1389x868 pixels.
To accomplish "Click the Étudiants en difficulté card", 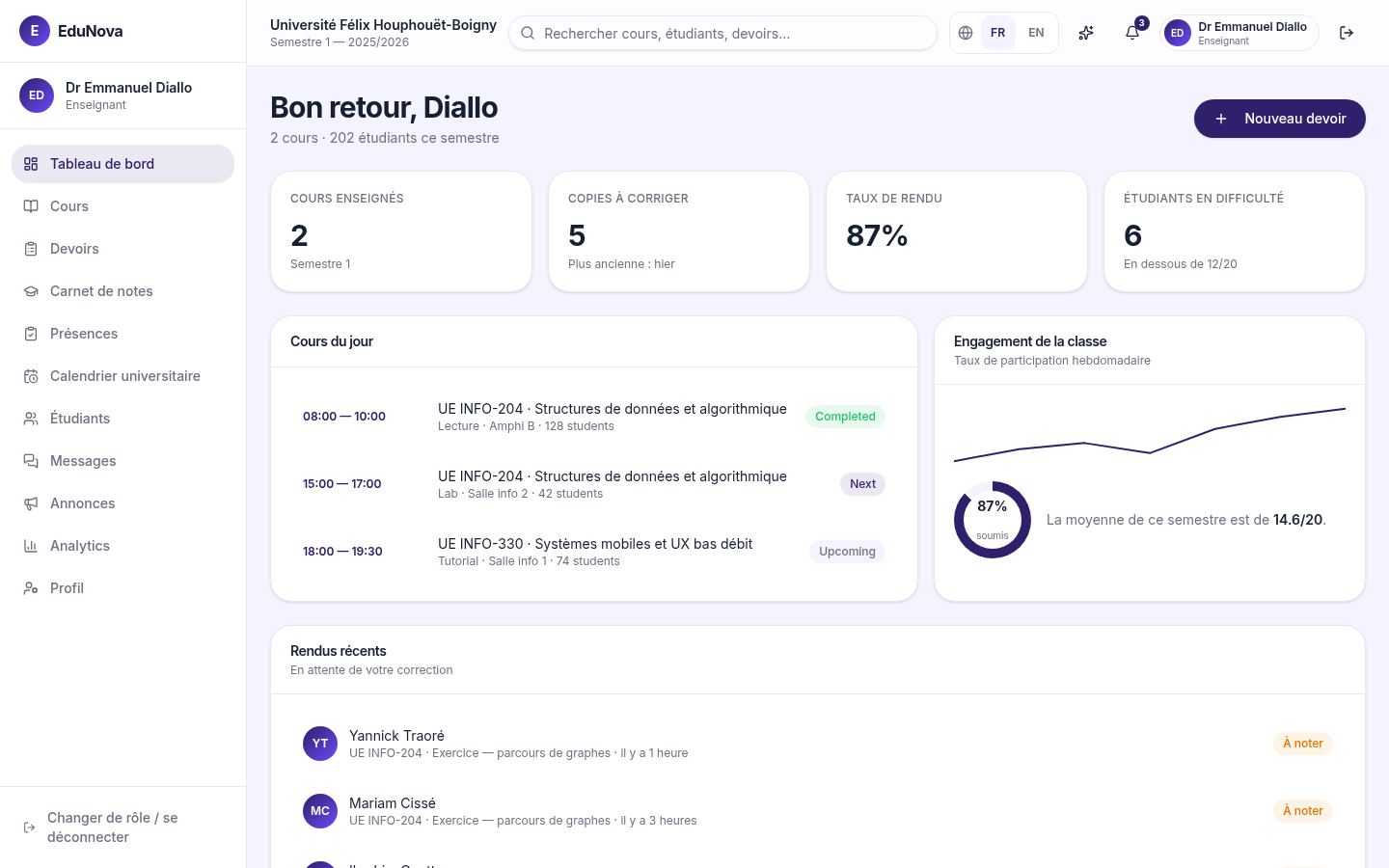I will 1235,231.
